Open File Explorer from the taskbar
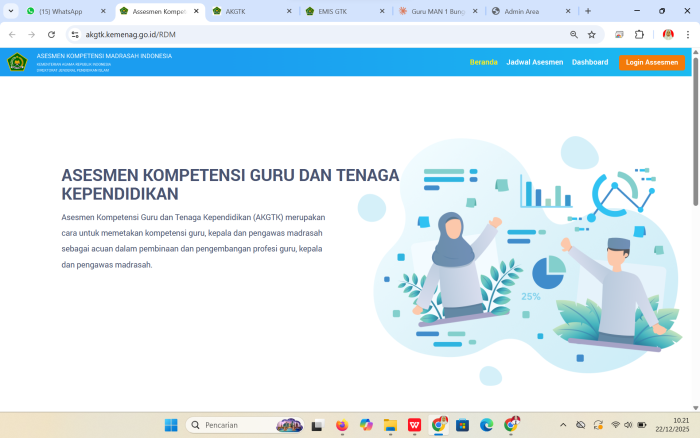Viewport: 700px width, 438px height. pyautogui.click(x=390, y=425)
